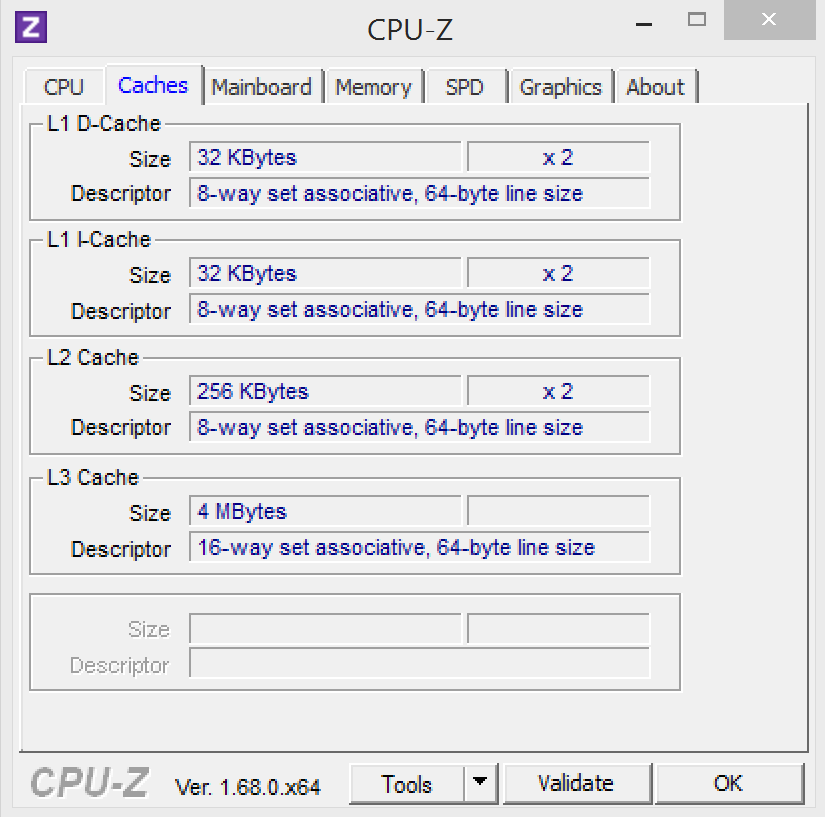Confirm with the OK button
The width and height of the screenshot is (825, 817).
tap(728, 783)
